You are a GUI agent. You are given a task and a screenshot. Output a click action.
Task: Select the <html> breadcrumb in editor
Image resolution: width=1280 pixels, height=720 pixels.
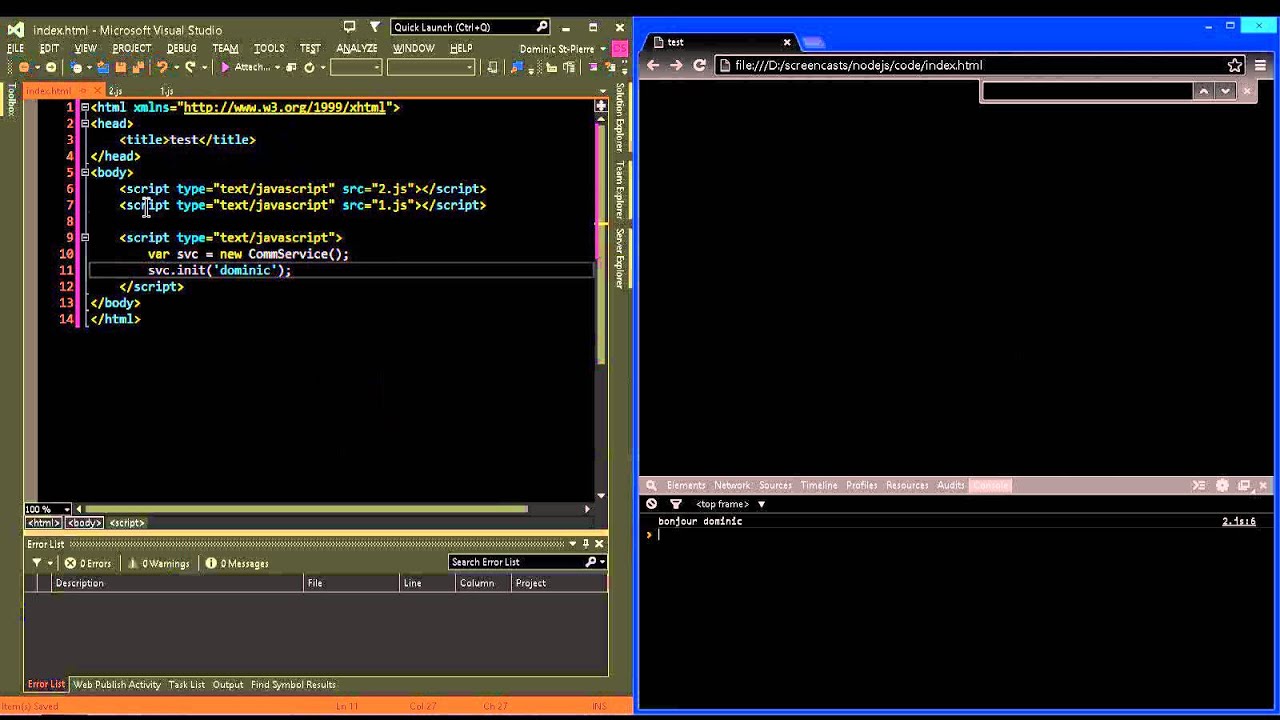(43, 523)
